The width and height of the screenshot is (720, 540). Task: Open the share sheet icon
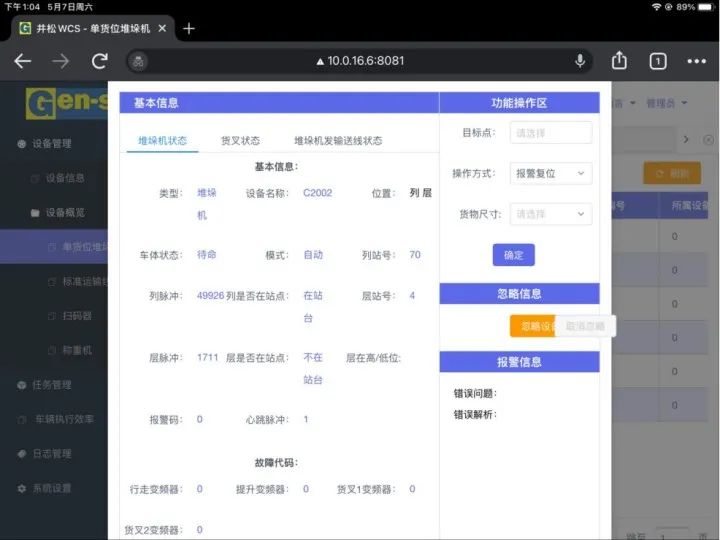(x=619, y=61)
